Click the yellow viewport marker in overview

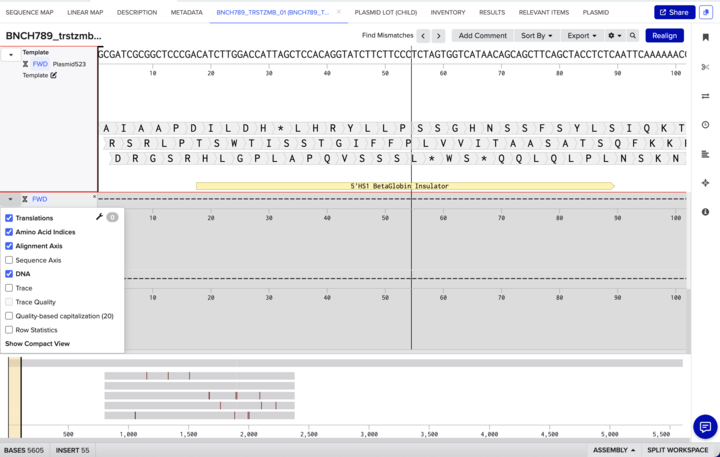[14, 397]
